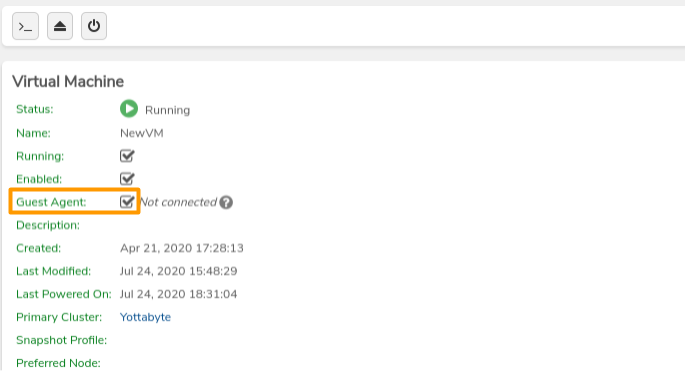Click the Description label
This screenshot has height=371, width=685.
pyautogui.click(x=48, y=225)
